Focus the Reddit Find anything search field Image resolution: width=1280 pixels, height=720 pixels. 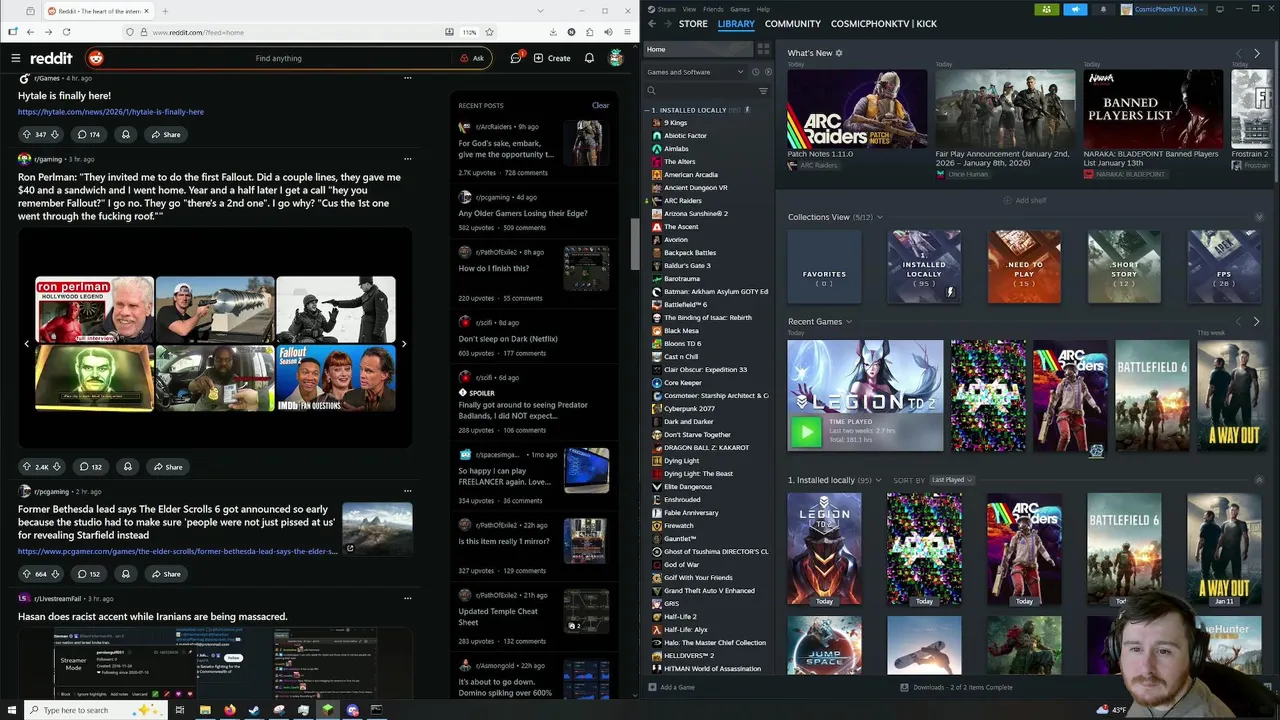280,58
